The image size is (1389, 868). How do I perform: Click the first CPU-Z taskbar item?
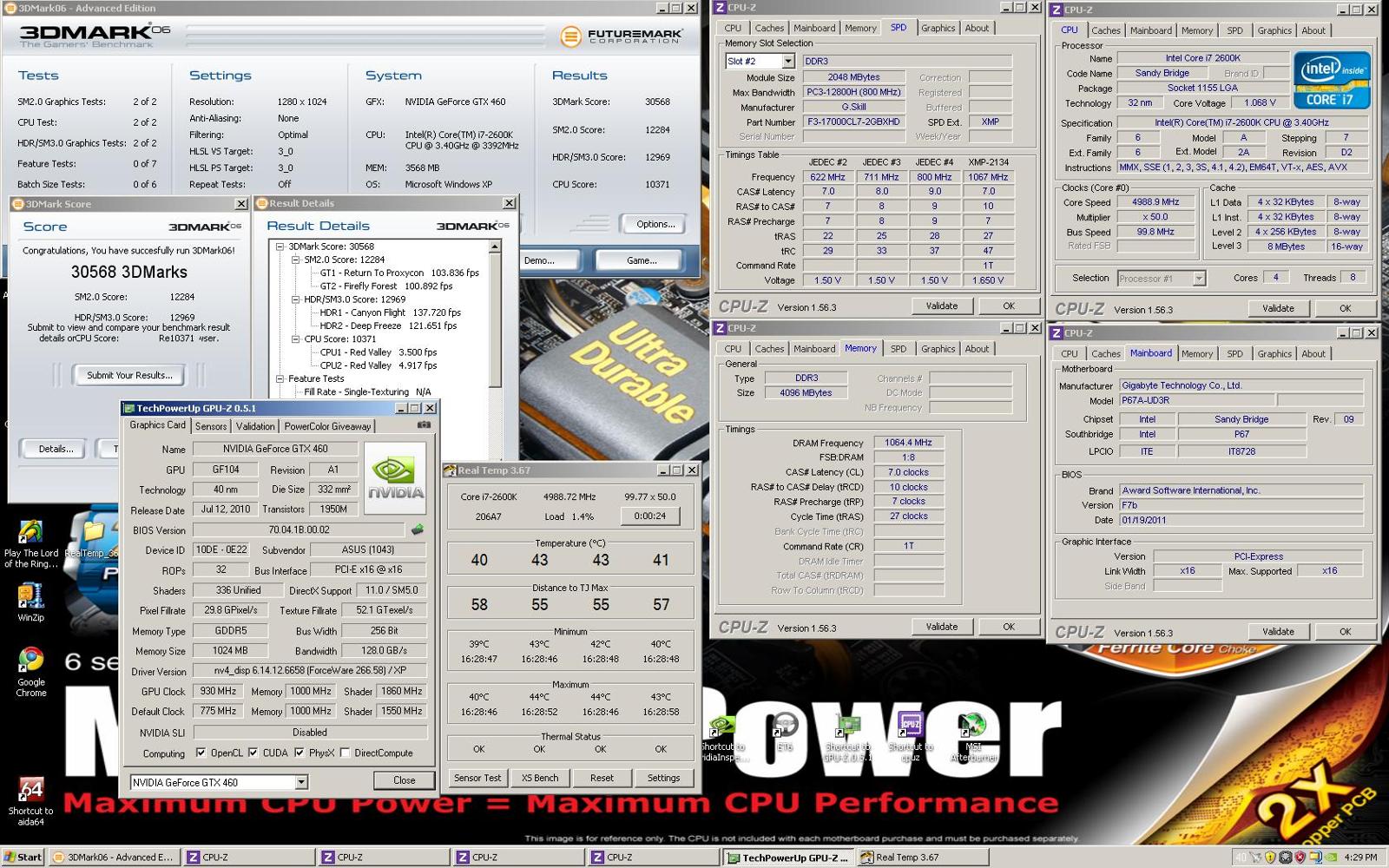click(248, 857)
